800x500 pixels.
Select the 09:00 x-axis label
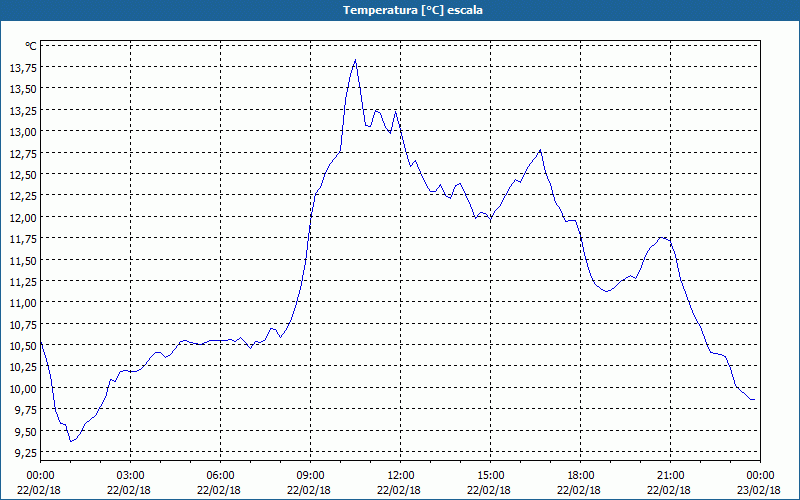tap(311, 476)
